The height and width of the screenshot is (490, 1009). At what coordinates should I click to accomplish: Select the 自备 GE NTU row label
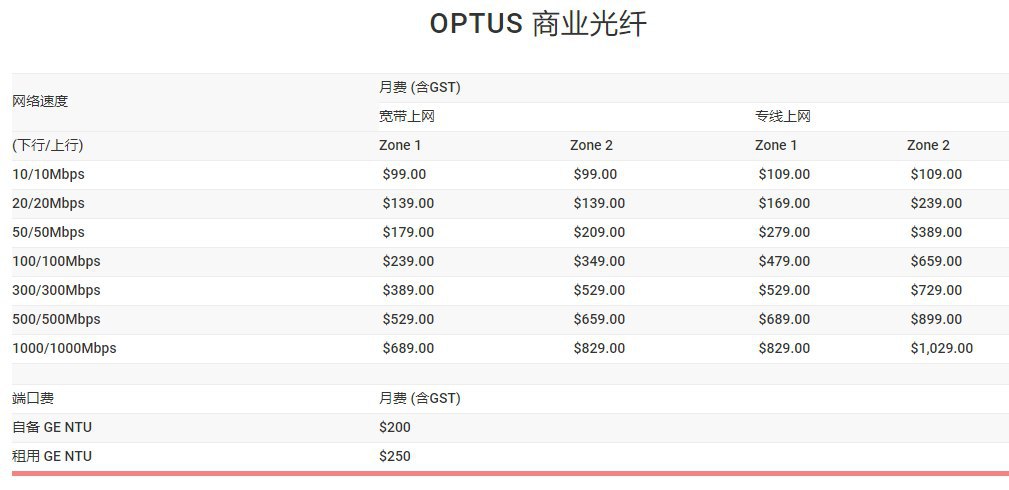coord(52,427)
